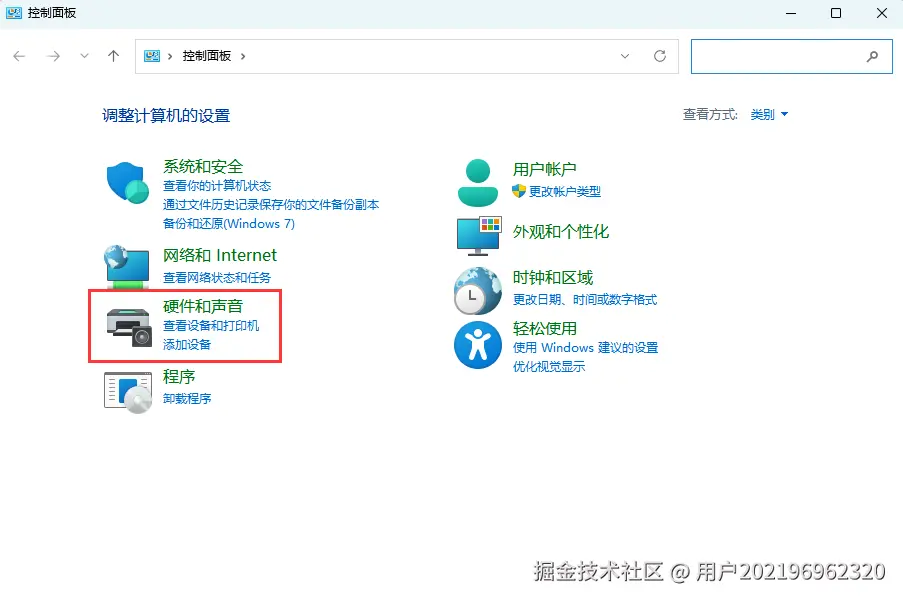
Task: Focus the control panel search box
Action: [x=791, y=56]
